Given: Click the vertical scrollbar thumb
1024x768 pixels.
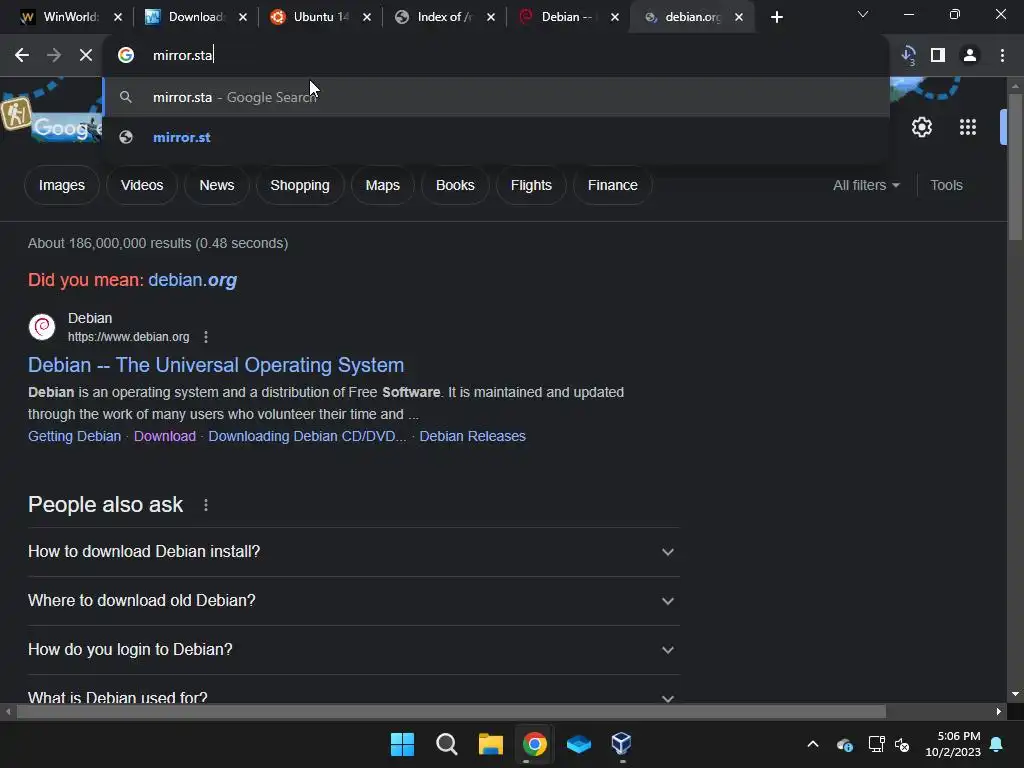Looking at the screenshot, I should 1015,167.
